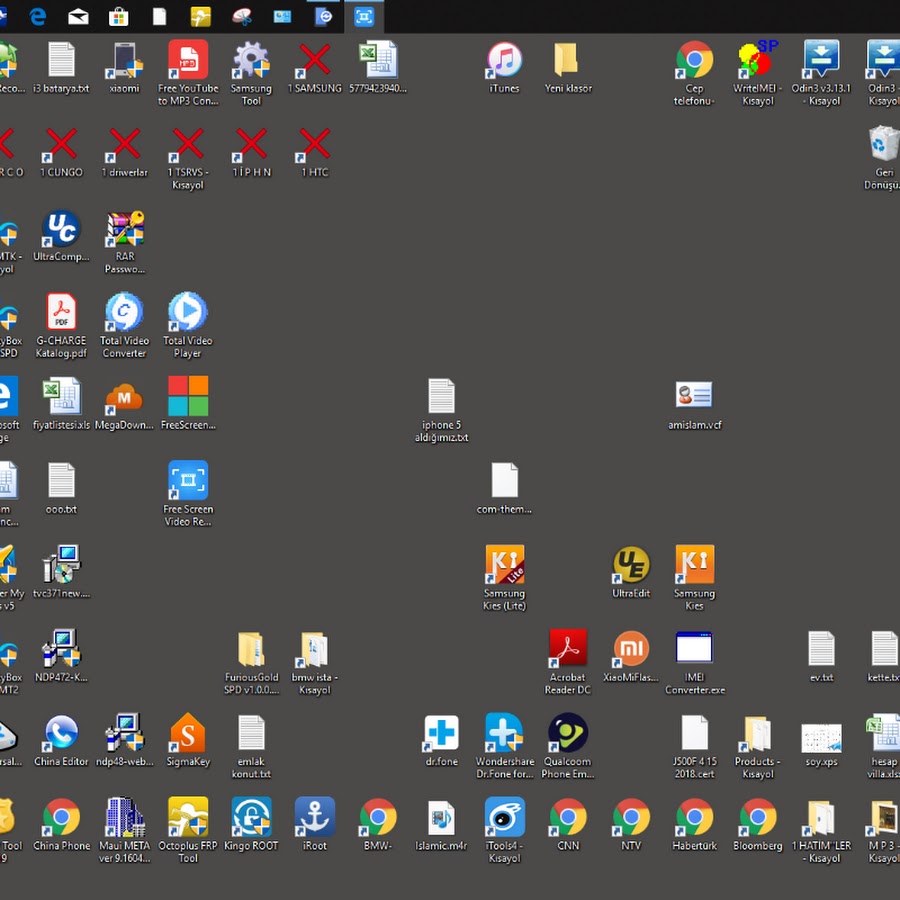Click the Microsoft Edge taskbar icon
Image resolution: width=900 pixels, height=900 pixels.
(x=38, y=16)
